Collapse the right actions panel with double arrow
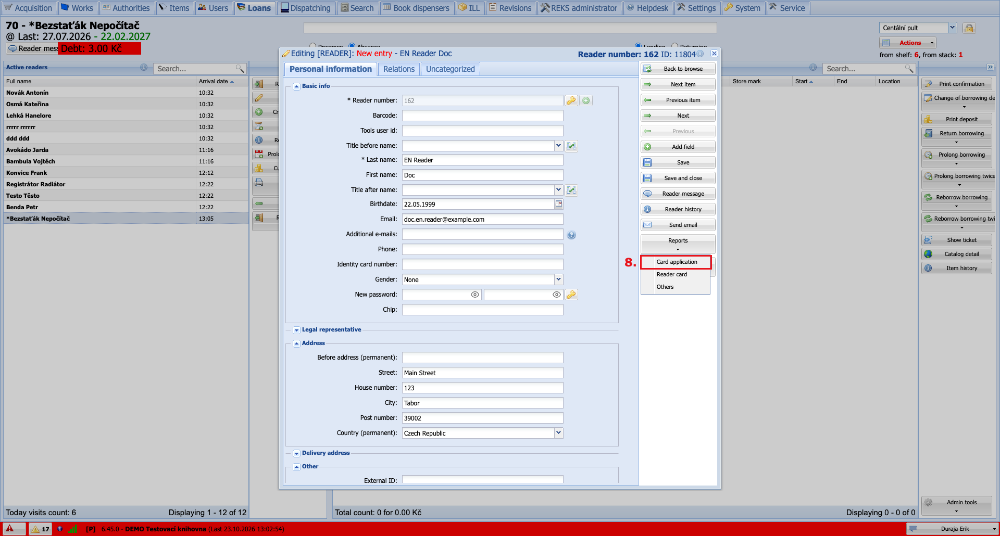The width and height of the screenshot is (1000, 536). click(990, 67)
